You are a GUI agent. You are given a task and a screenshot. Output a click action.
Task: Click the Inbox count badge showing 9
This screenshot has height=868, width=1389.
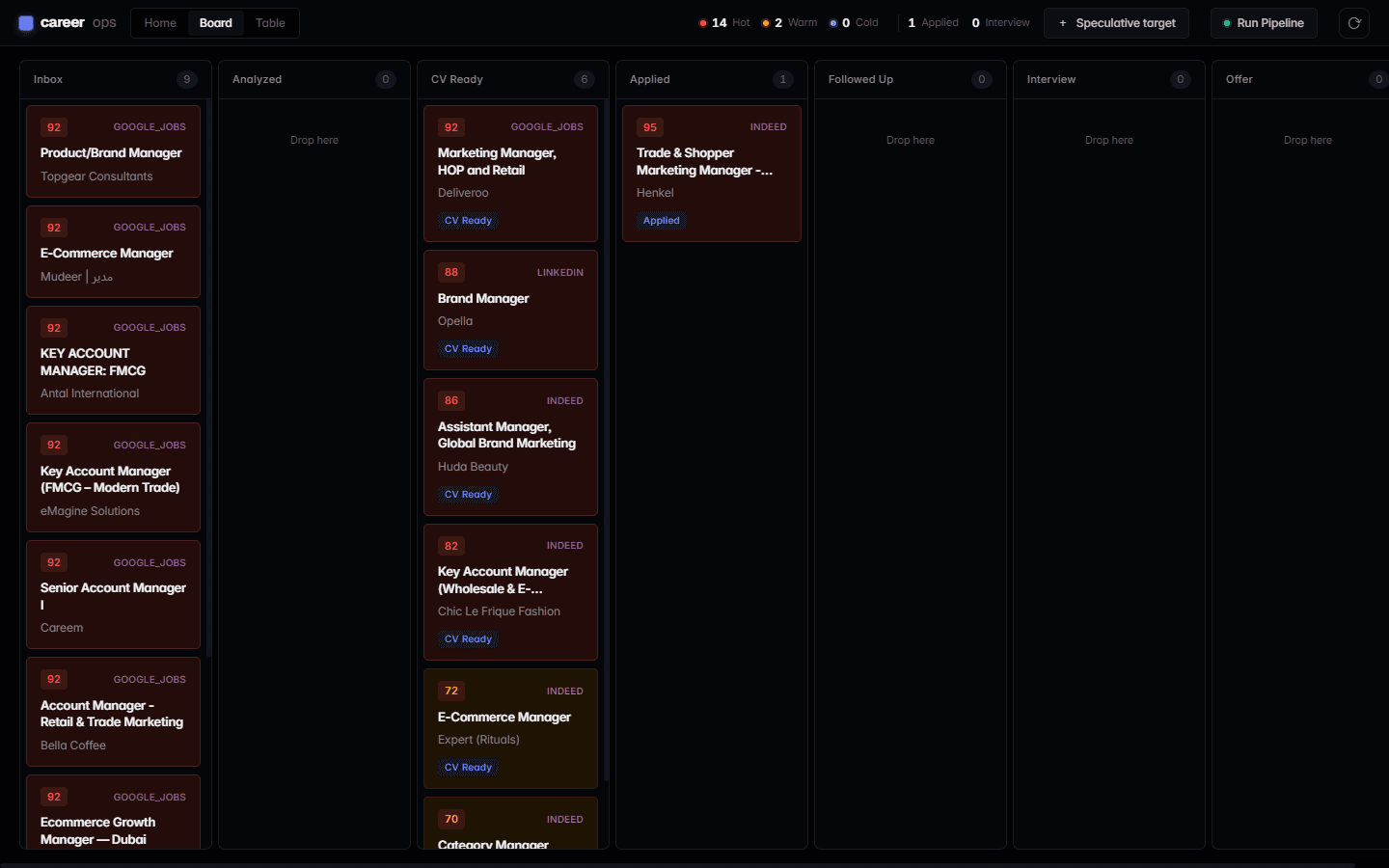pos(187,79)
